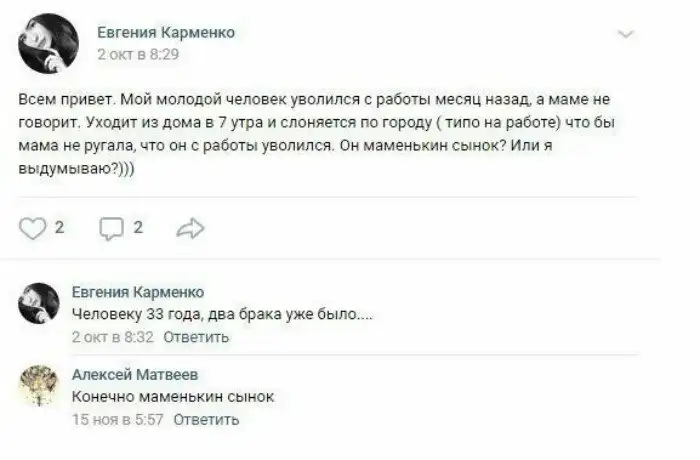
Task: Share the post using the arrow icon
Action: [189, 229]
